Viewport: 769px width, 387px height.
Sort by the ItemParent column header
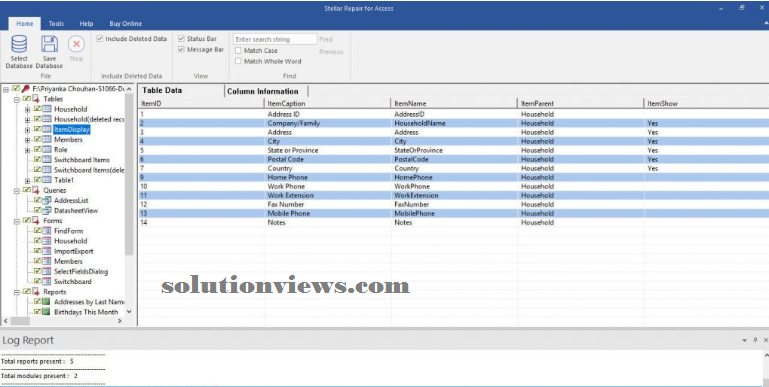pos(581,103)
